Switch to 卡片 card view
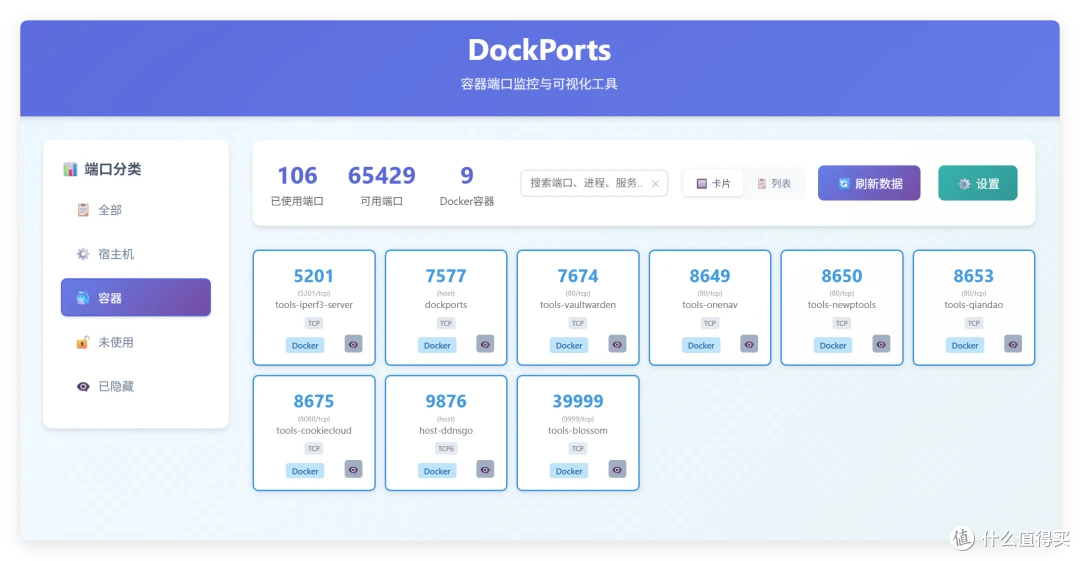1080x561 pixels. (x=713, y=183)
